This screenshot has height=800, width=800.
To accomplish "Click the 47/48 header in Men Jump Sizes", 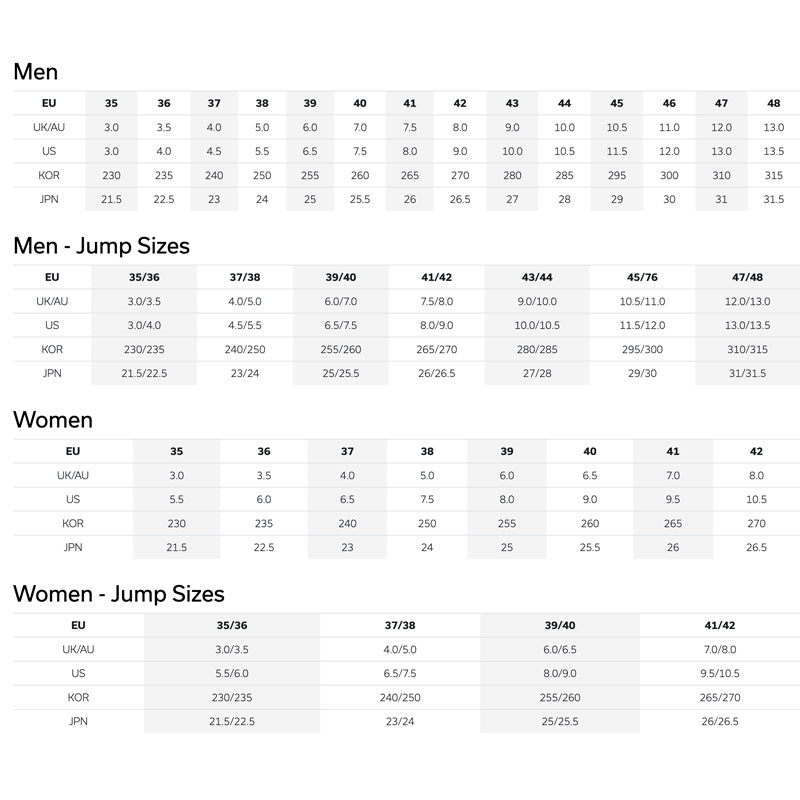I will coord(746,277).
